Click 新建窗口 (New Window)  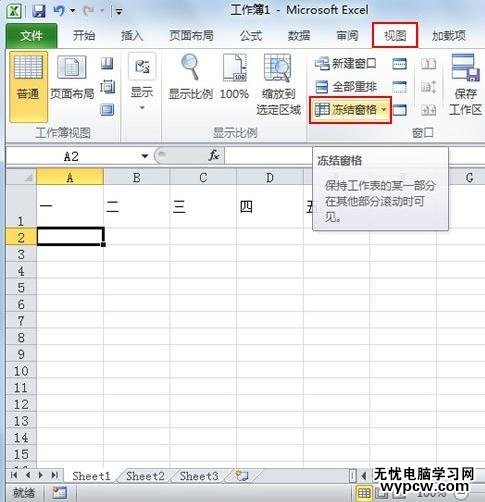[345, 64]
